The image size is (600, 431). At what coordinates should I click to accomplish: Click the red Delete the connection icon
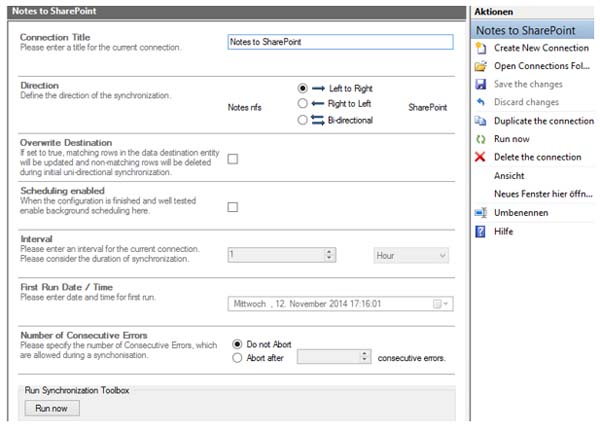click(x=481, y=157)
